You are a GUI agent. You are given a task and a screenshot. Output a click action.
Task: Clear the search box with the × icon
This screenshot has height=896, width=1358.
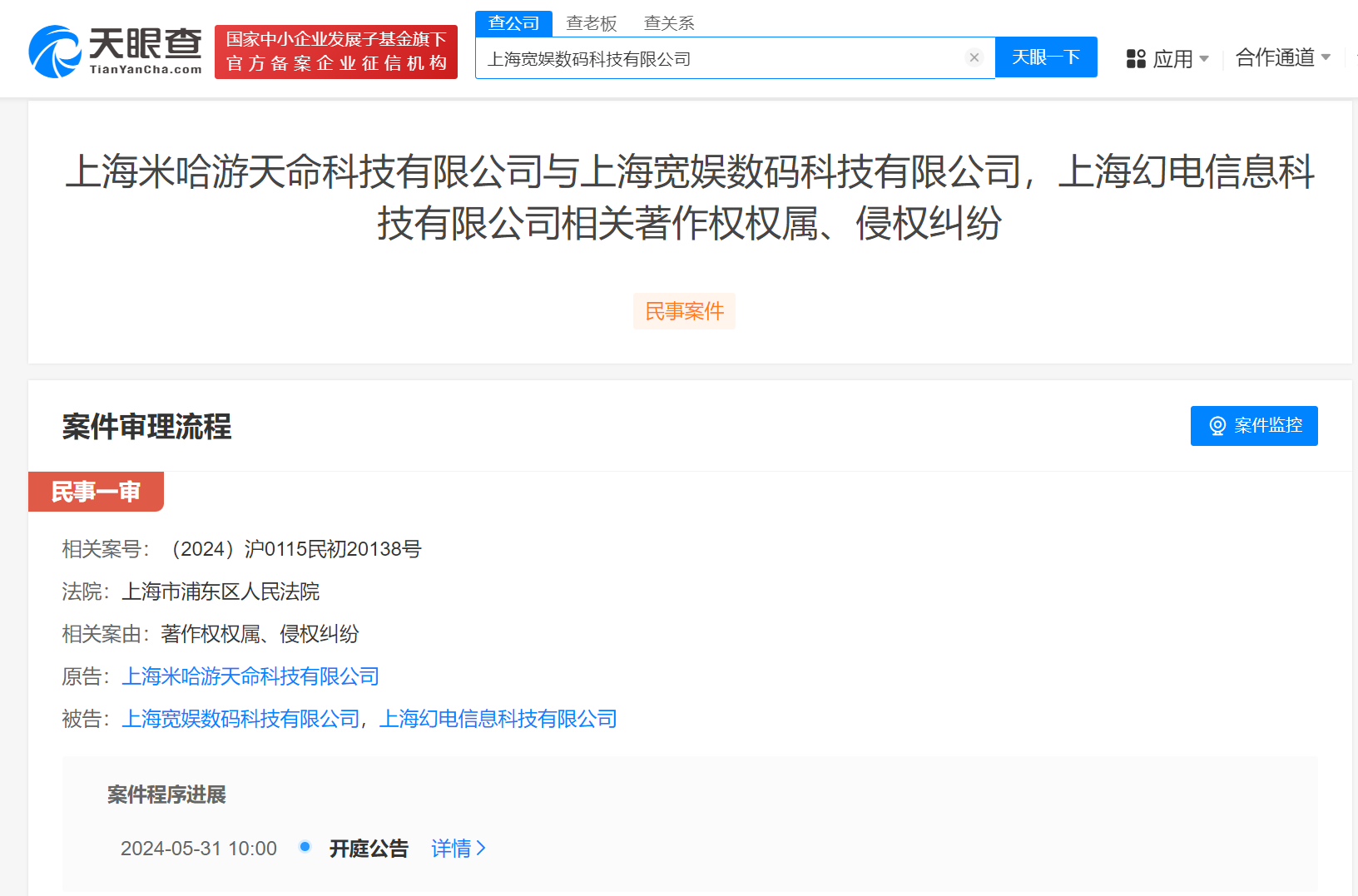974,57
